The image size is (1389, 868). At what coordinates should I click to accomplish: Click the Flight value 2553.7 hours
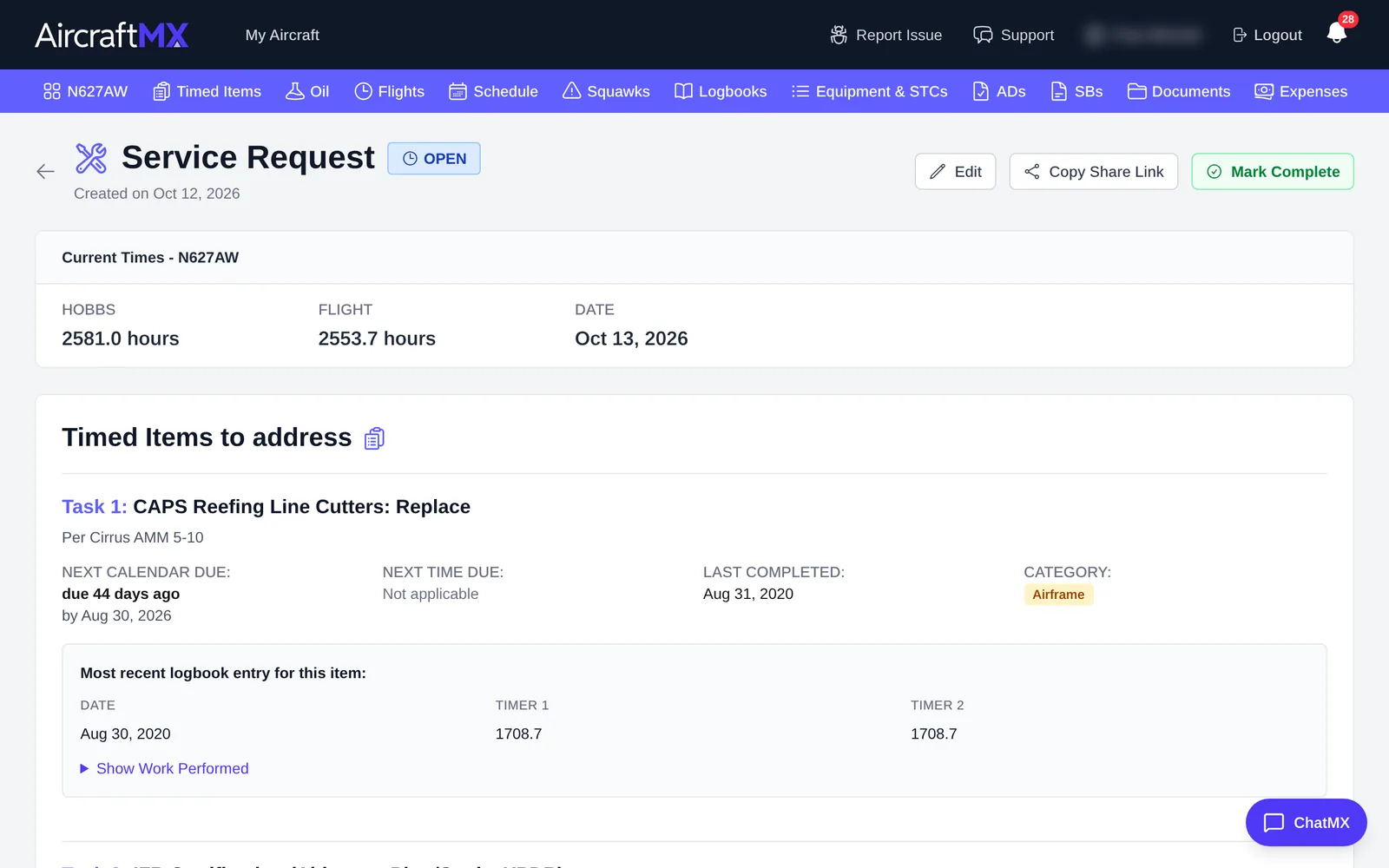[x=377, y=339]
